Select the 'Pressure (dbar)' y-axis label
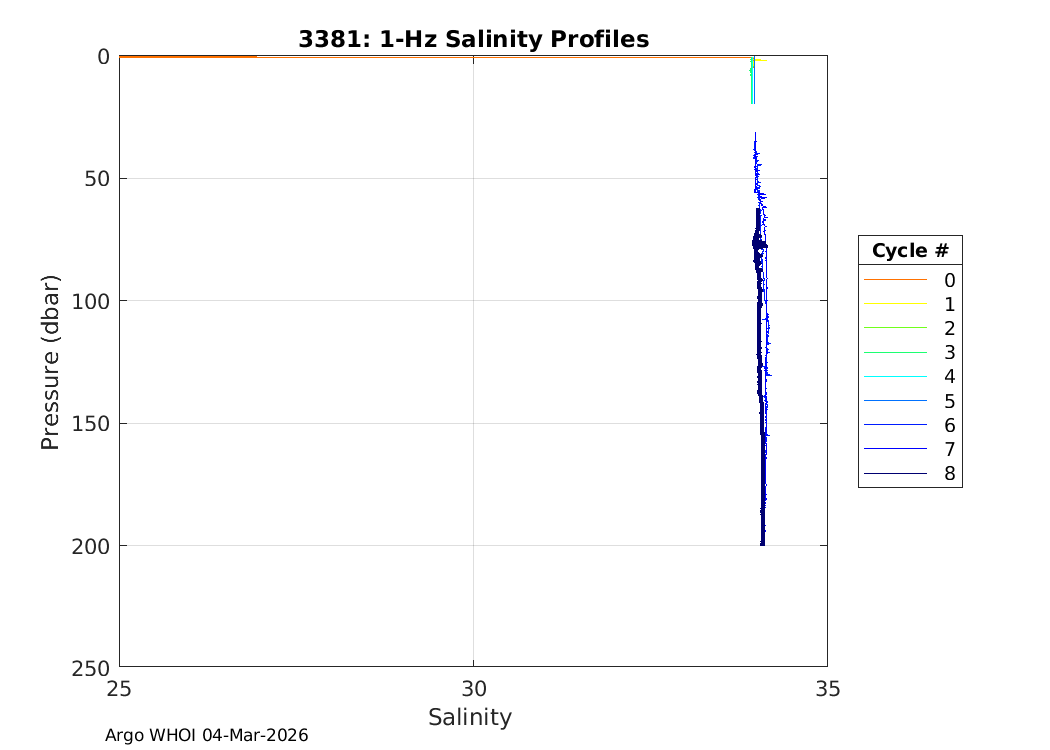 pos(50,362)
